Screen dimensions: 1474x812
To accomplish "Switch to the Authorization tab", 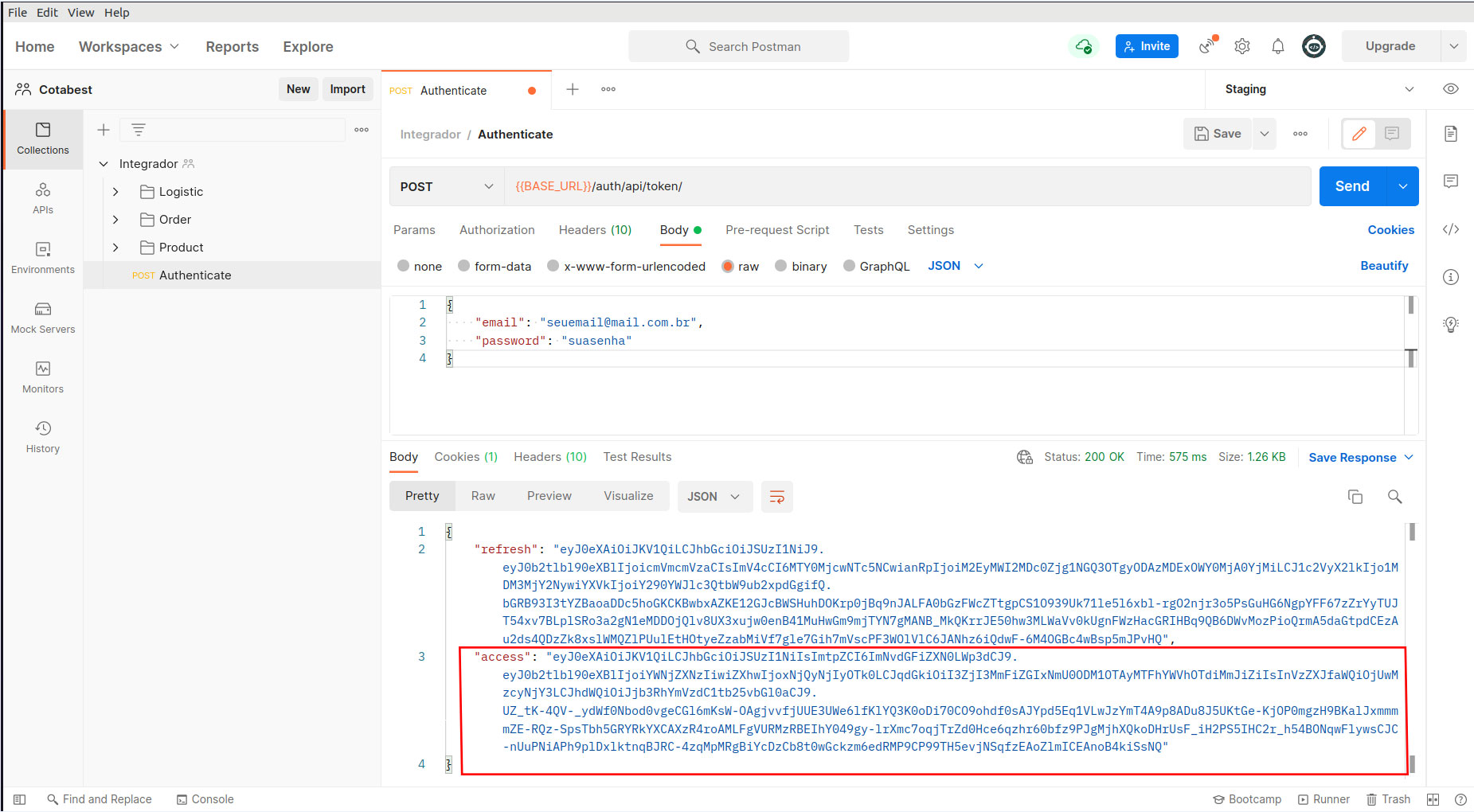I will 497,230.
